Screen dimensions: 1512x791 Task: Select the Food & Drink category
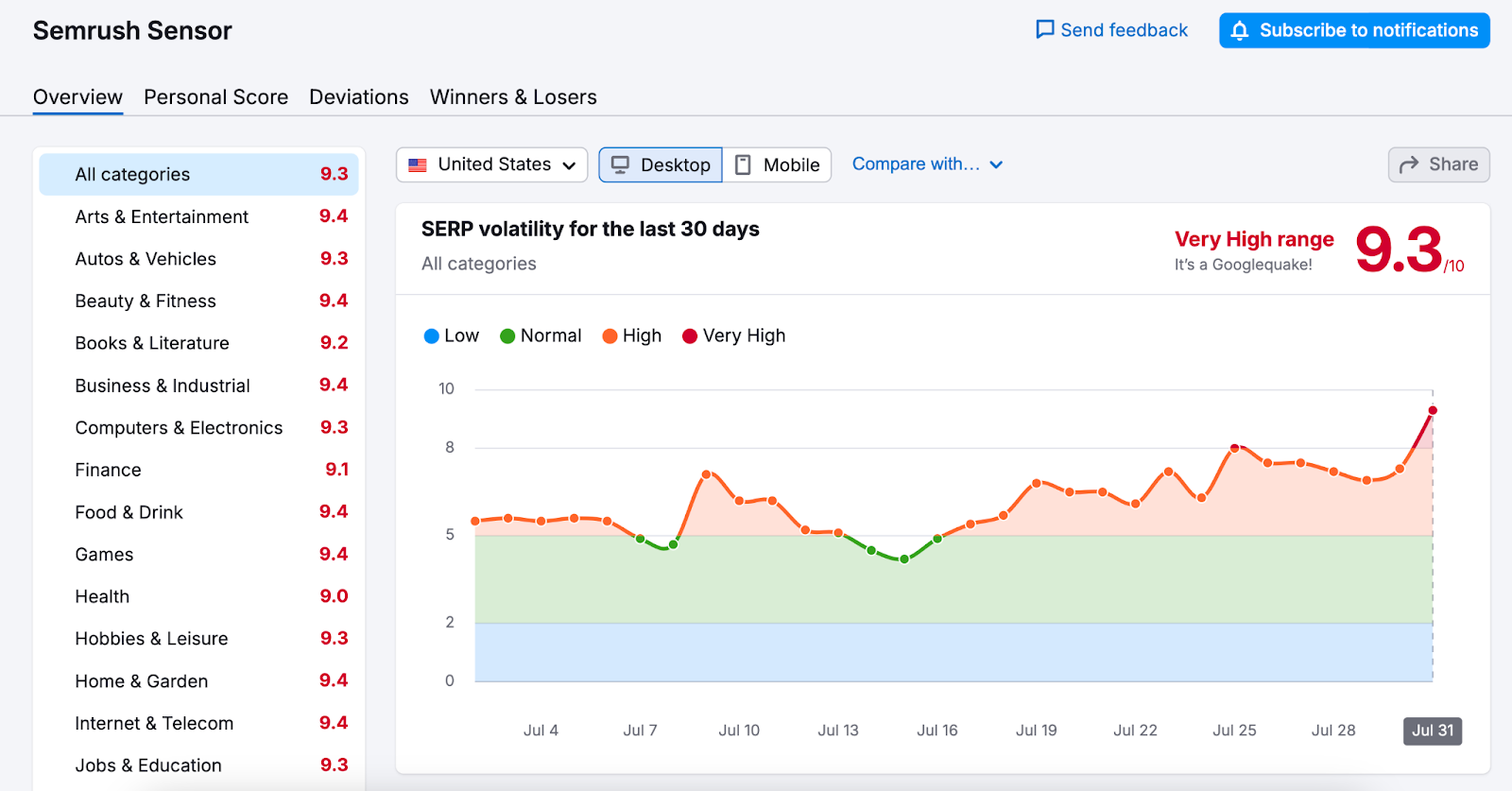click(x=198, y=512)
